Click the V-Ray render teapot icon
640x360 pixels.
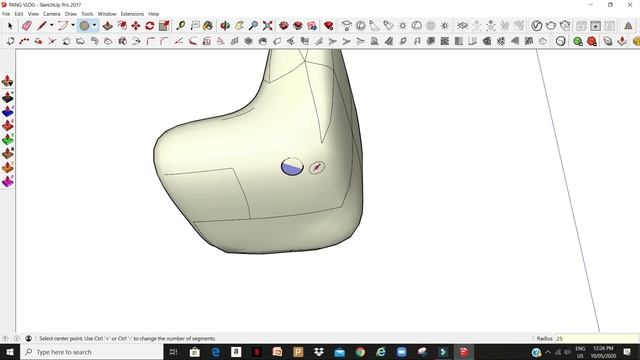pyautogui.click(x=551, y=26)
